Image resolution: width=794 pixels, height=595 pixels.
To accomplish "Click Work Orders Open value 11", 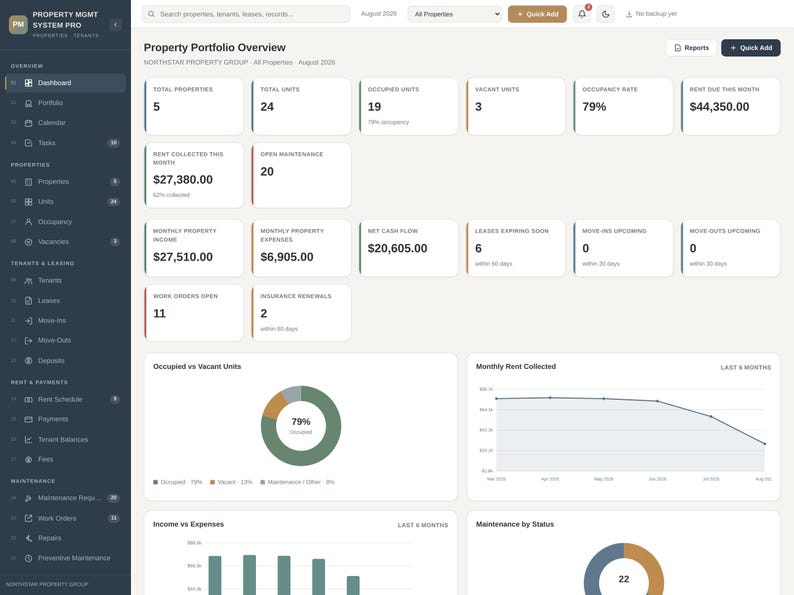I will pos(159,313).
